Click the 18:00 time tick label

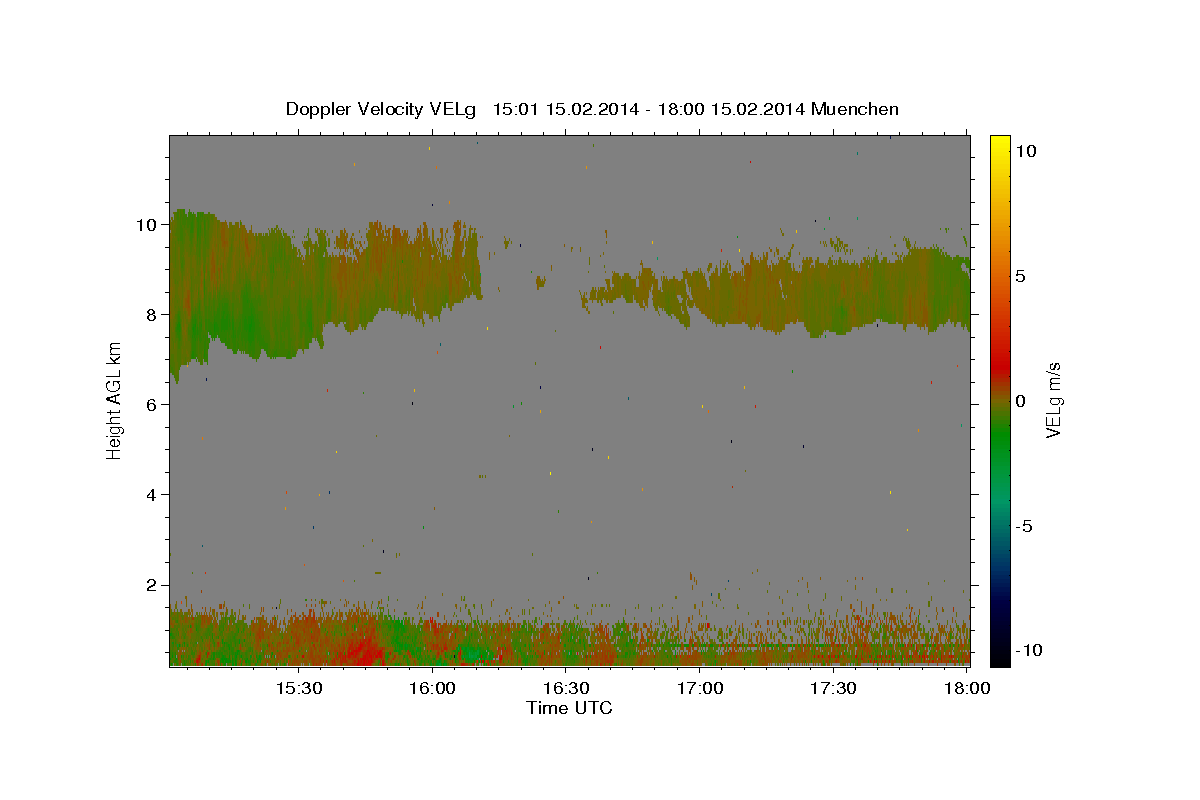coord(967,688)
